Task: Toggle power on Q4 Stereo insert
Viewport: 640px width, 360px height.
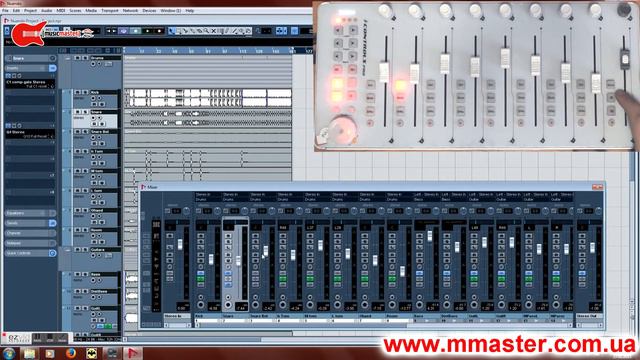Action: (8, 126)
